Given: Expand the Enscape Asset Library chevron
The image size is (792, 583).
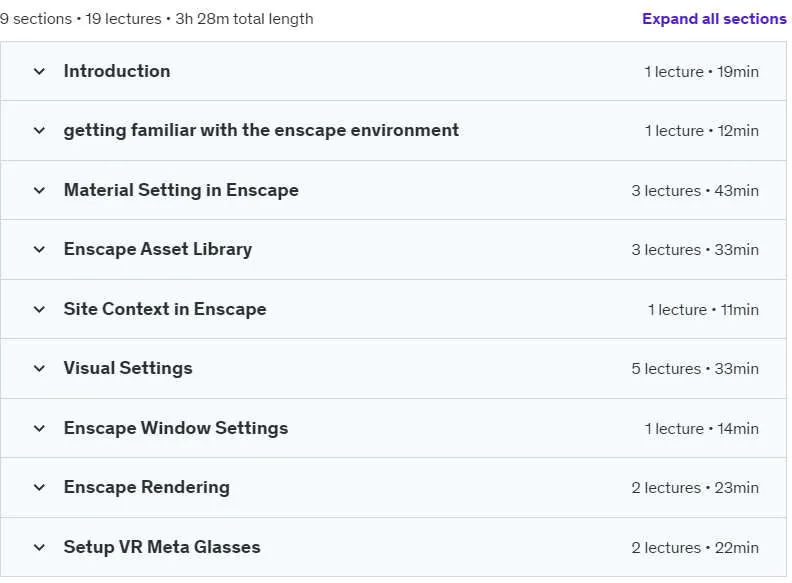Looking at the screenshot, I should 39,250.
